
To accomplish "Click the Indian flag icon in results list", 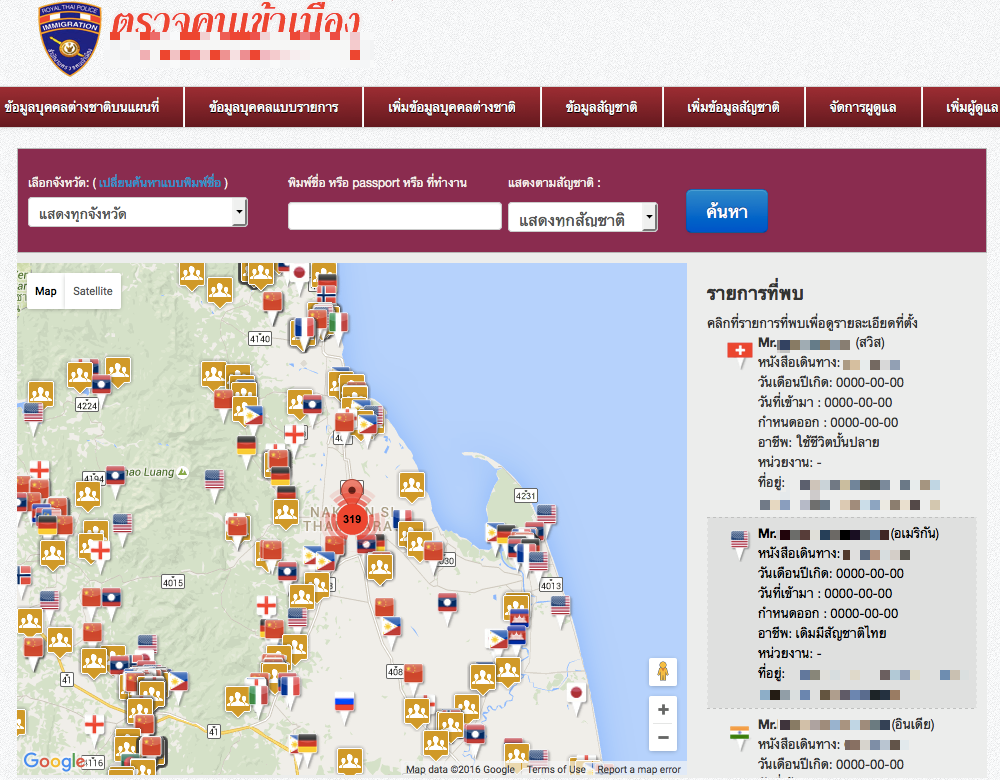I will coord(739,736).
